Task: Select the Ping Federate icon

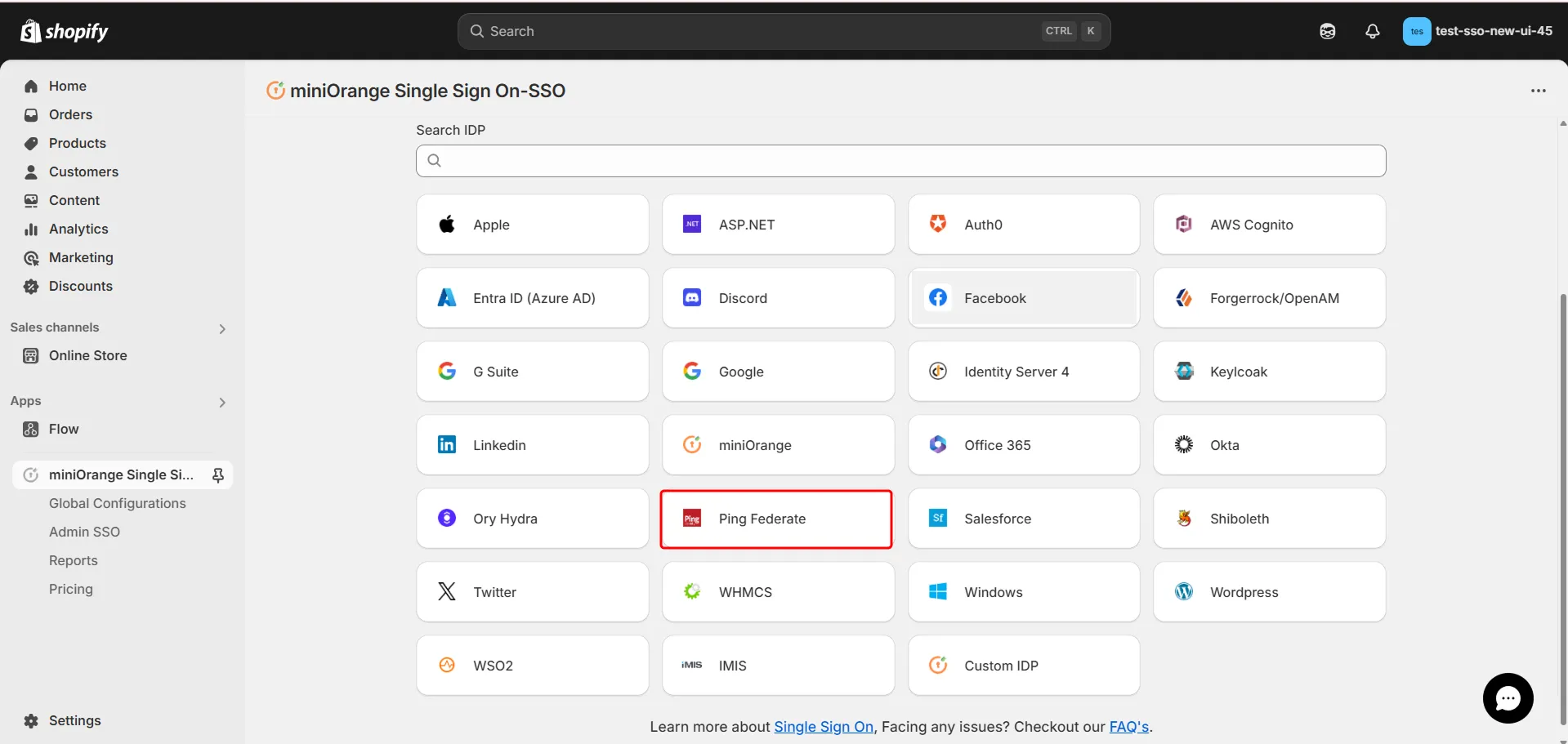Action: tap(692, 519)
